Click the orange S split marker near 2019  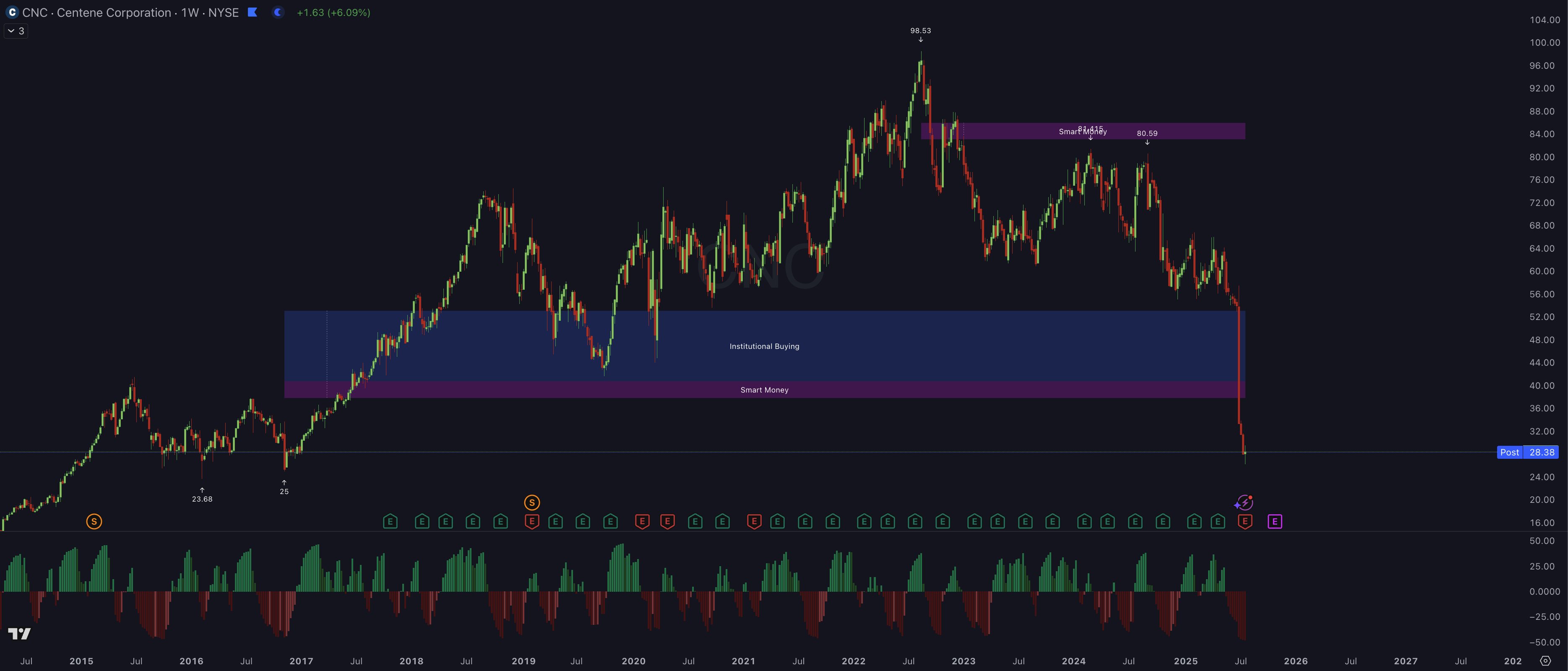(531, 502)
